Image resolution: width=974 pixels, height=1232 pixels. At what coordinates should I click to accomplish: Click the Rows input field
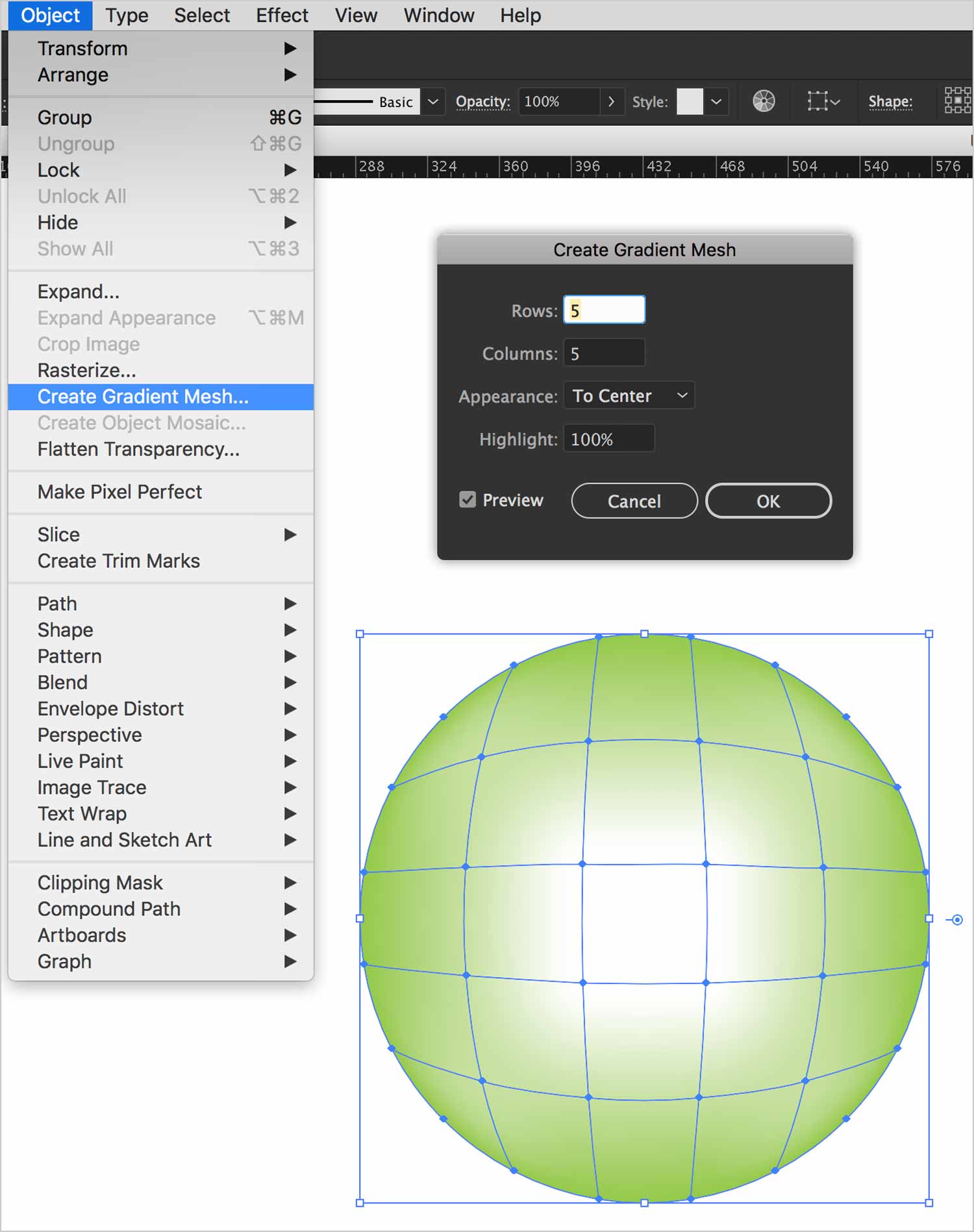point(604,310)
